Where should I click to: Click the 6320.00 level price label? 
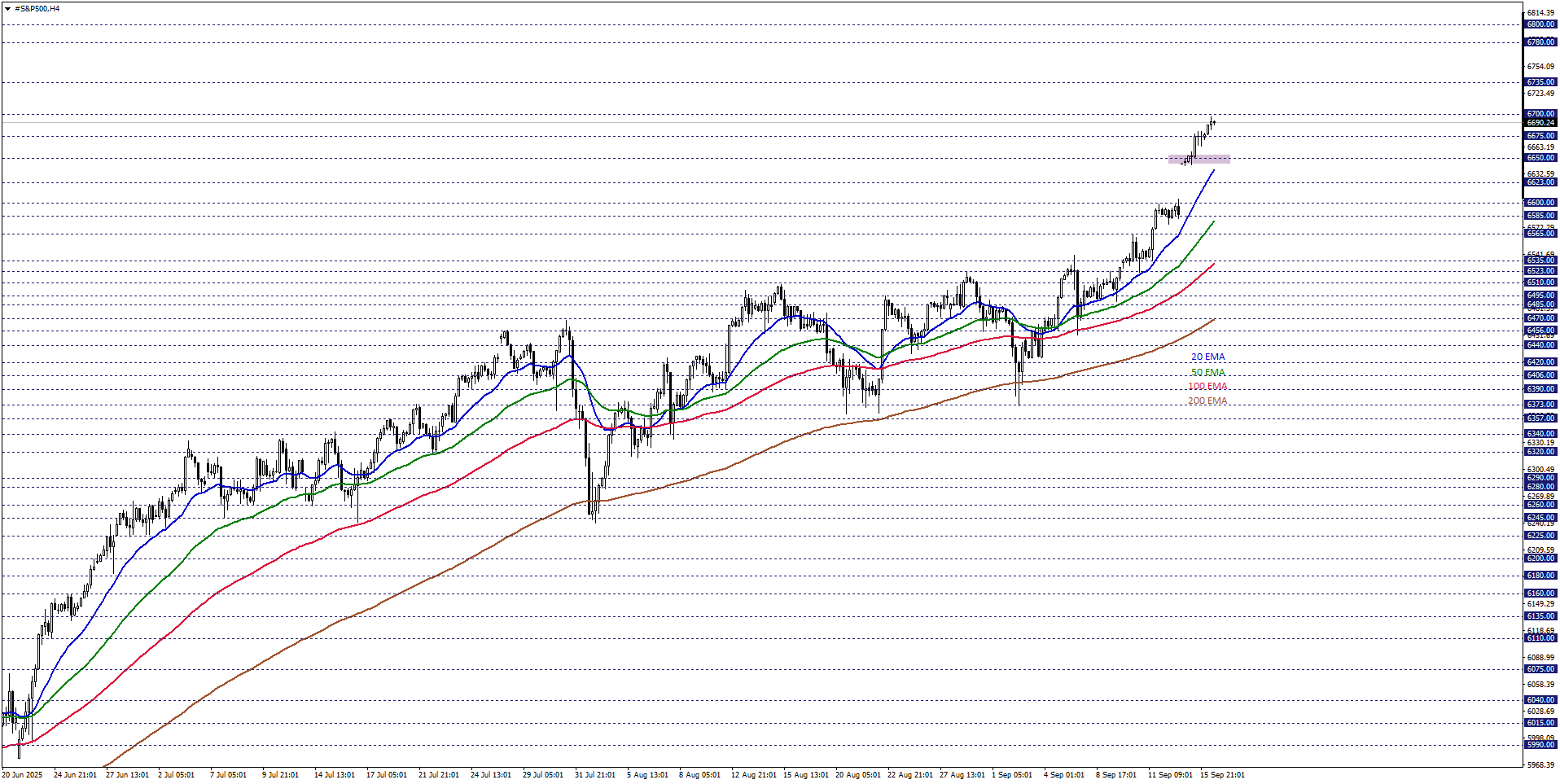tap(1540, 452)
